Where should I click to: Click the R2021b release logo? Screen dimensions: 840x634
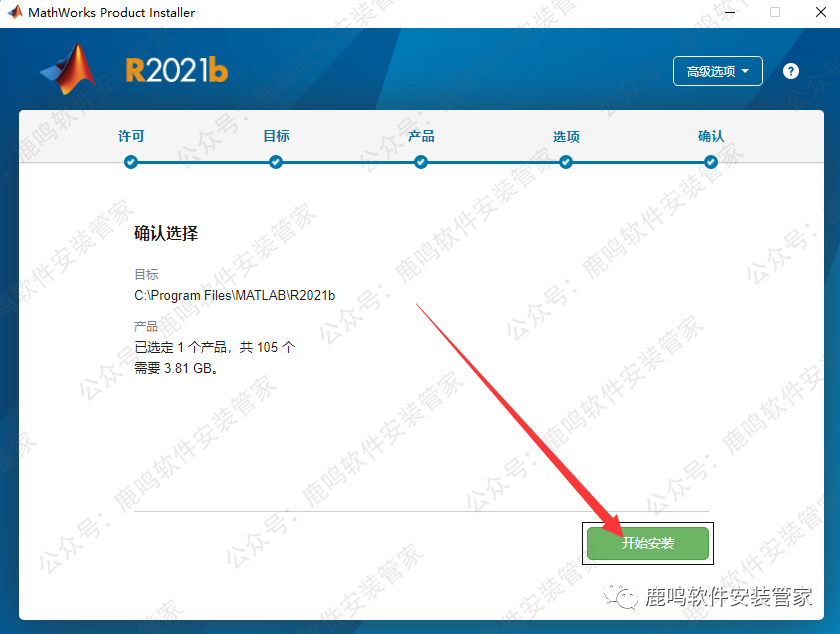point(176,70)
